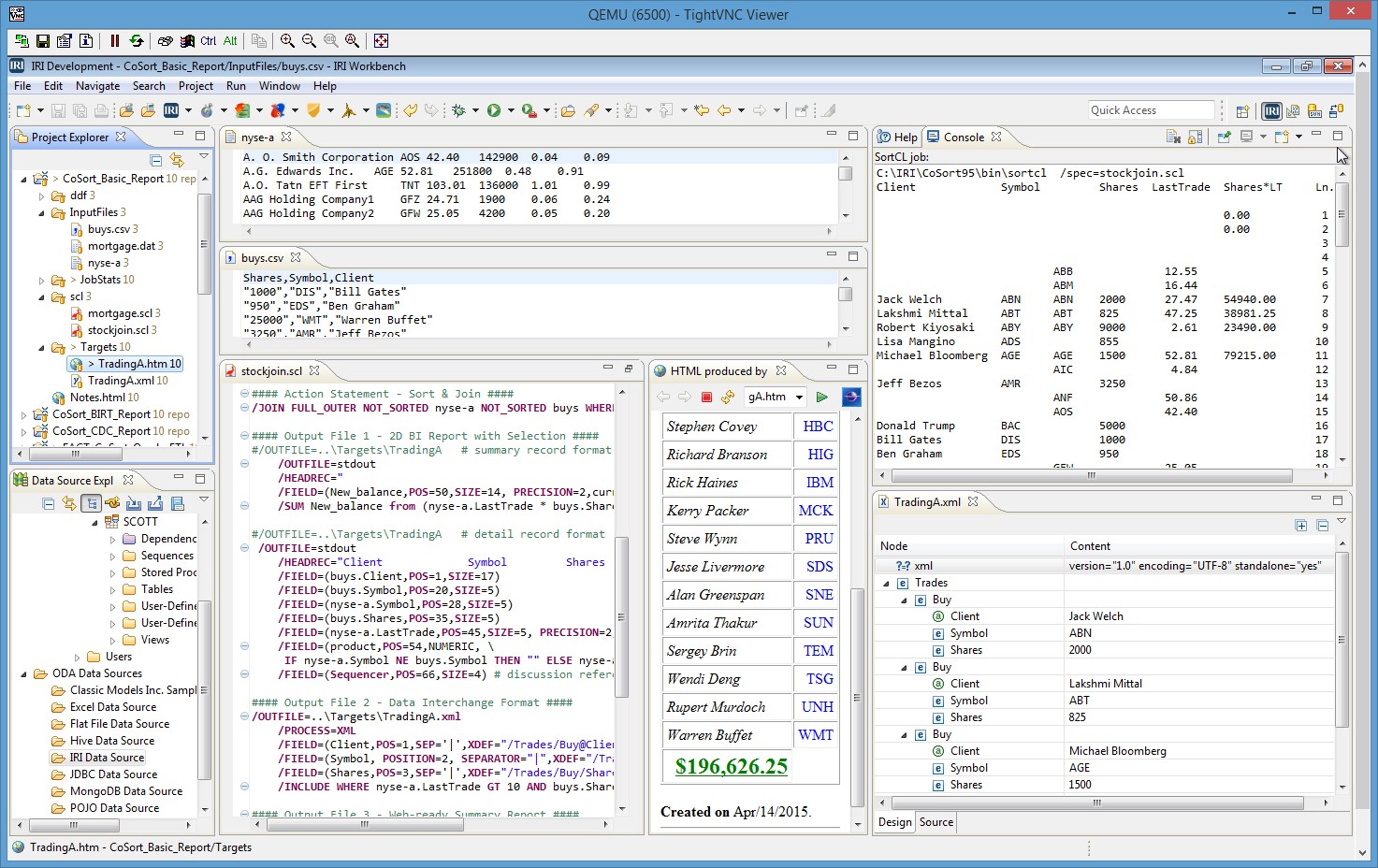Click Collapse All in Data Source Explorer
The image size is (1378, 868).
pyautogui.click(x=48, y=503)
